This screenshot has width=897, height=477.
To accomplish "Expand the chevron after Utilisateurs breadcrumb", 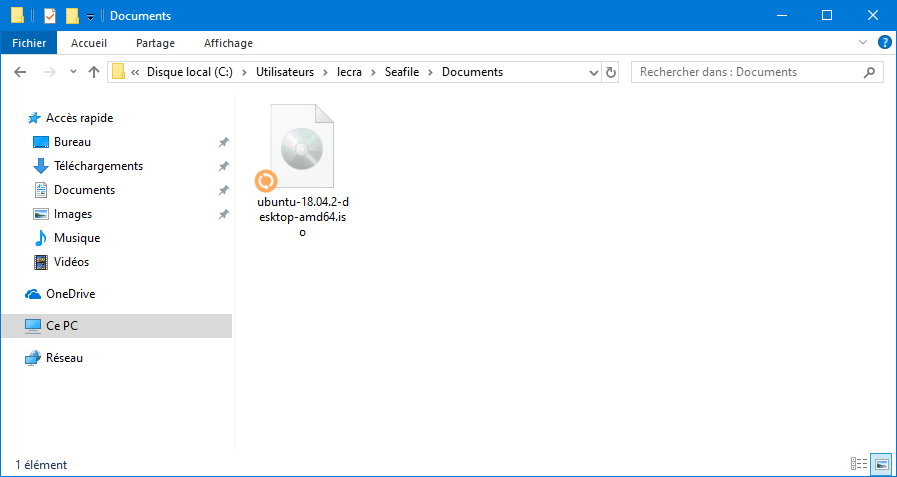I will point(326,73).
